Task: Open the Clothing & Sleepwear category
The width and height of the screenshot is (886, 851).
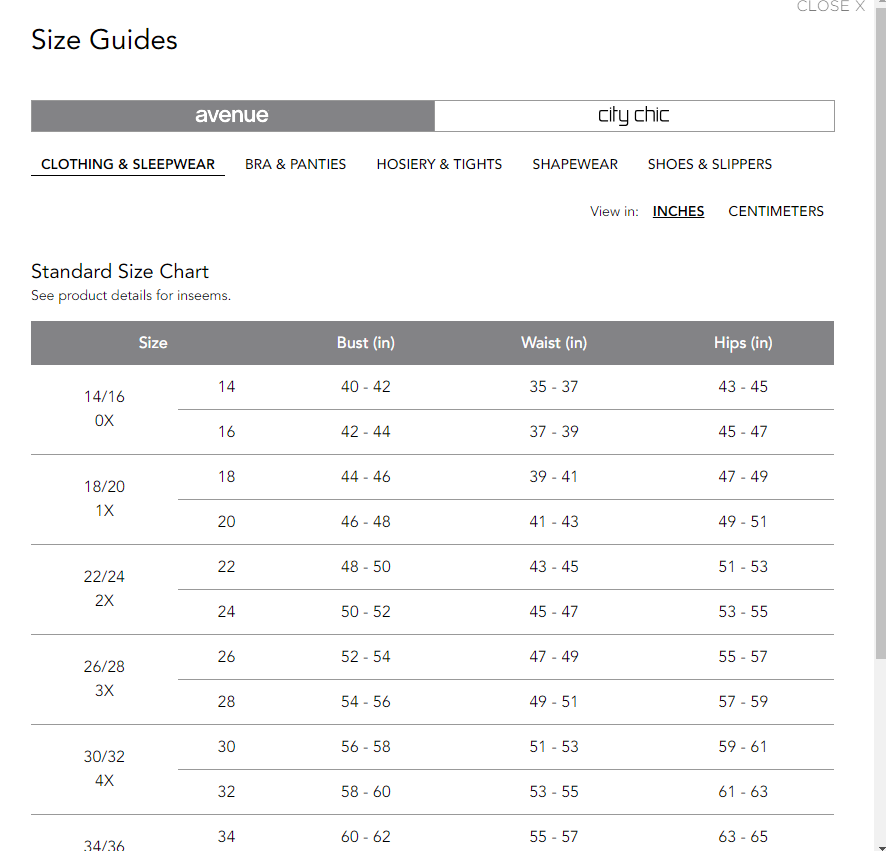Action: coord(128,164)
